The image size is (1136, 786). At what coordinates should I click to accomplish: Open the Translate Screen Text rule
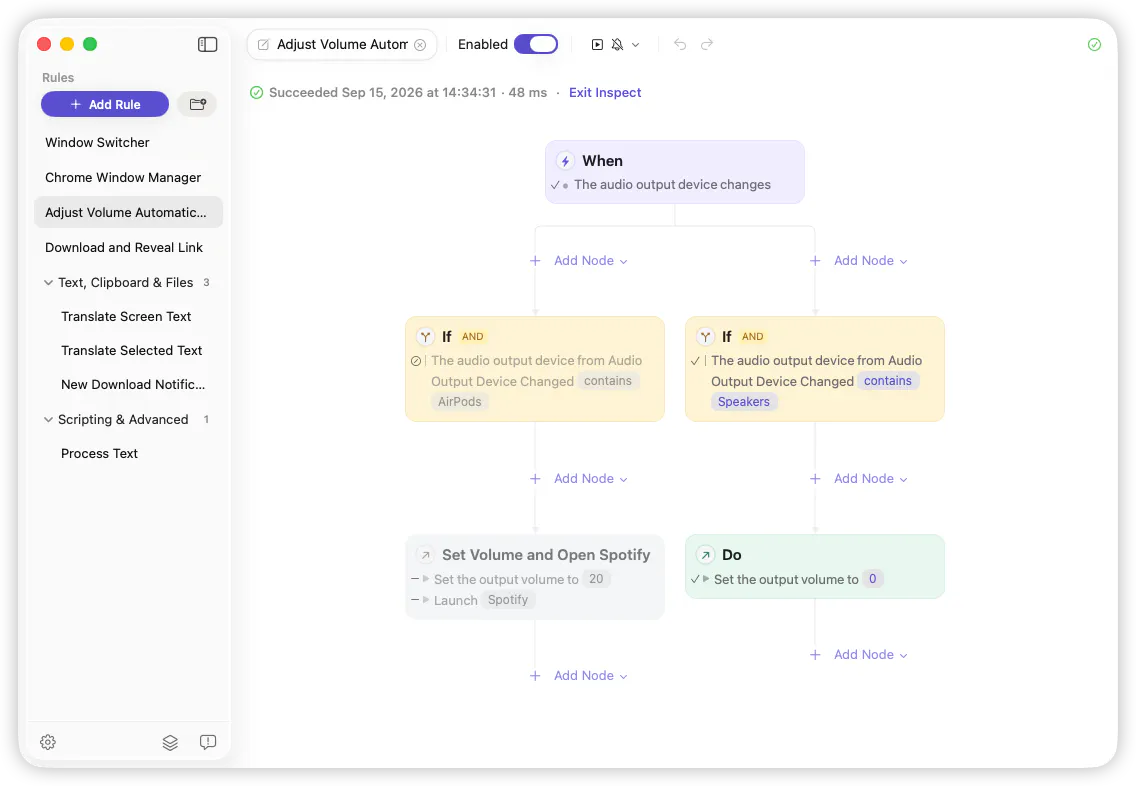pyautogui.click(x=128, y=317)
